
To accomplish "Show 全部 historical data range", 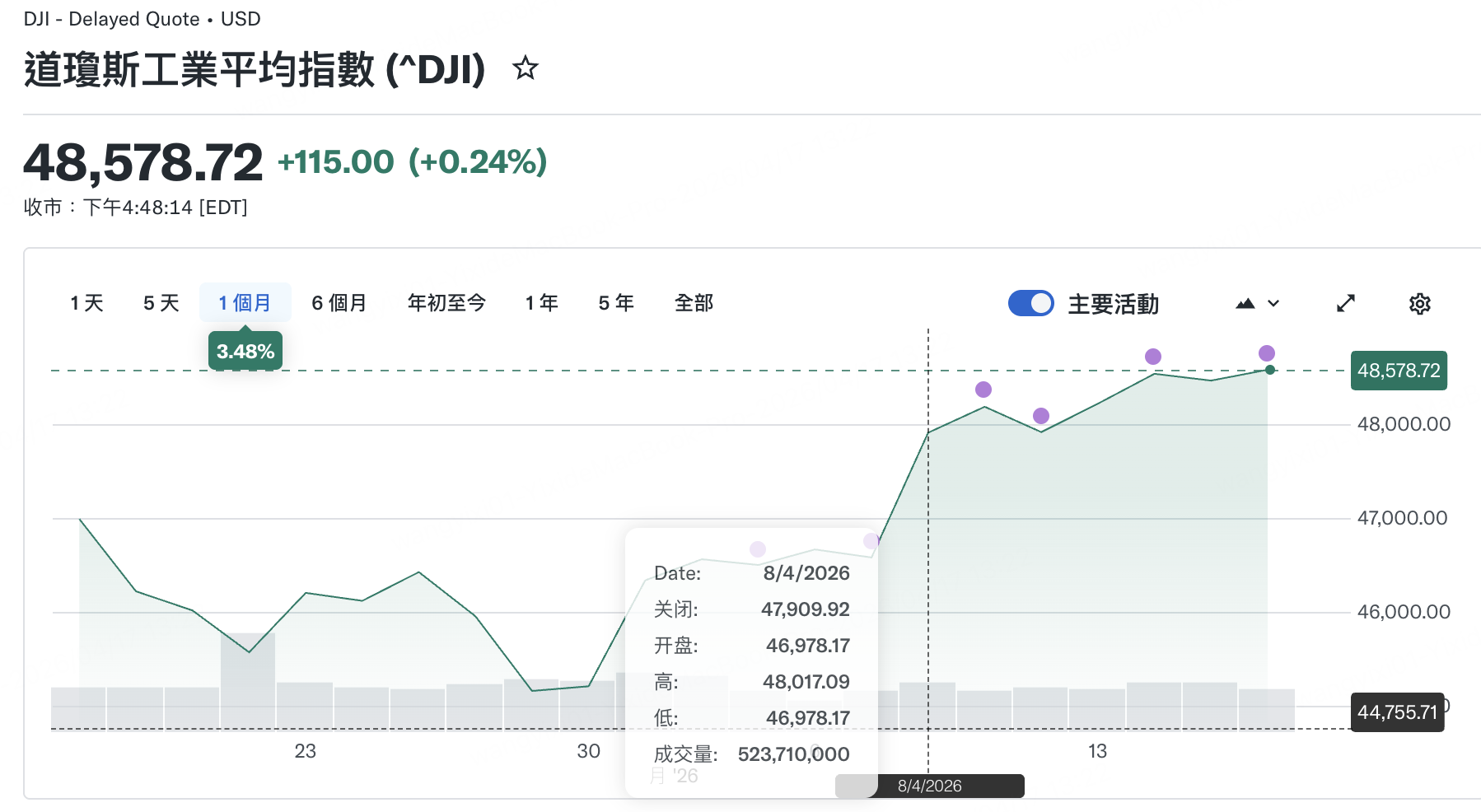I will tap(694, 303).
